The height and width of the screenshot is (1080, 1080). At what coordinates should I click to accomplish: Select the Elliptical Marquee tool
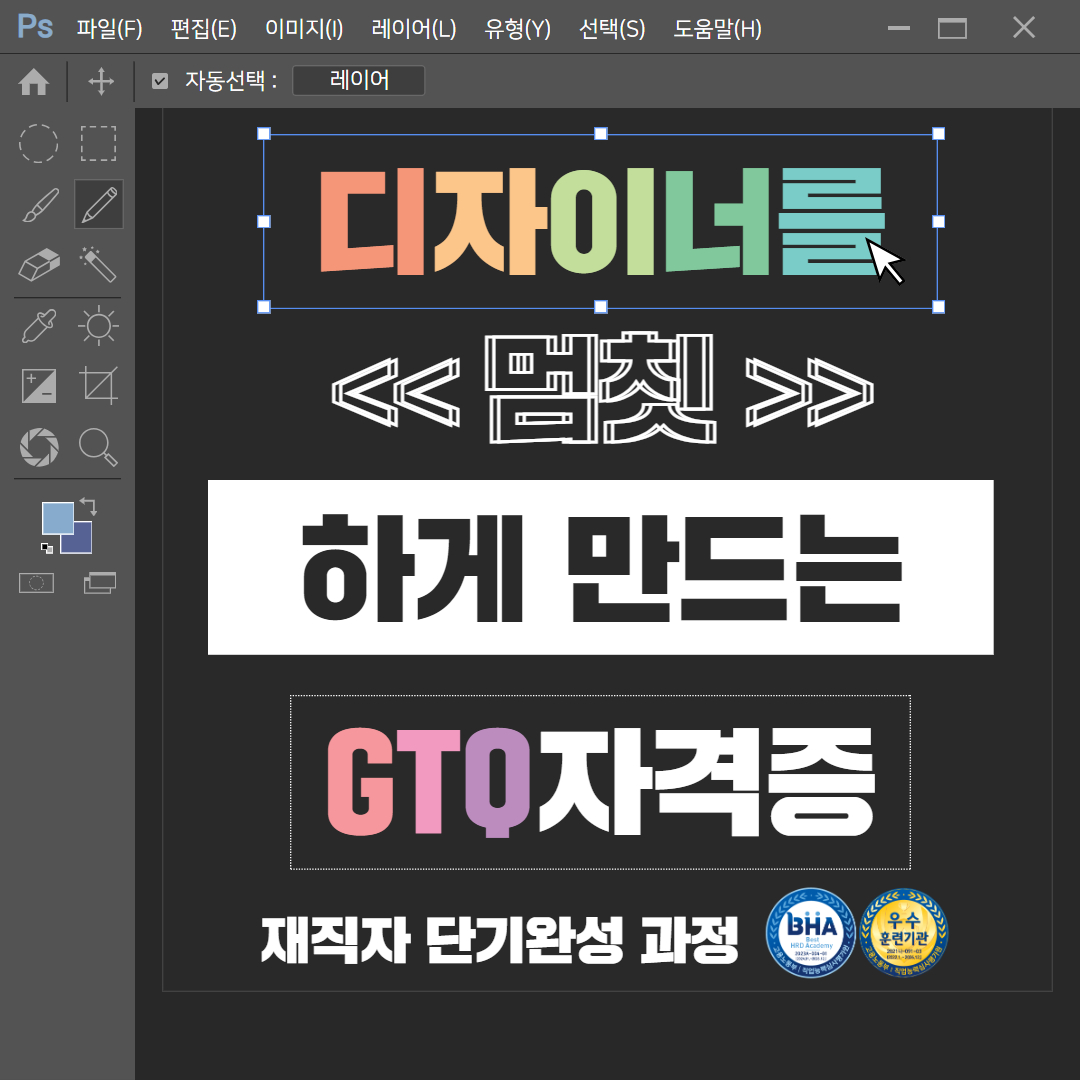(39, 143)
